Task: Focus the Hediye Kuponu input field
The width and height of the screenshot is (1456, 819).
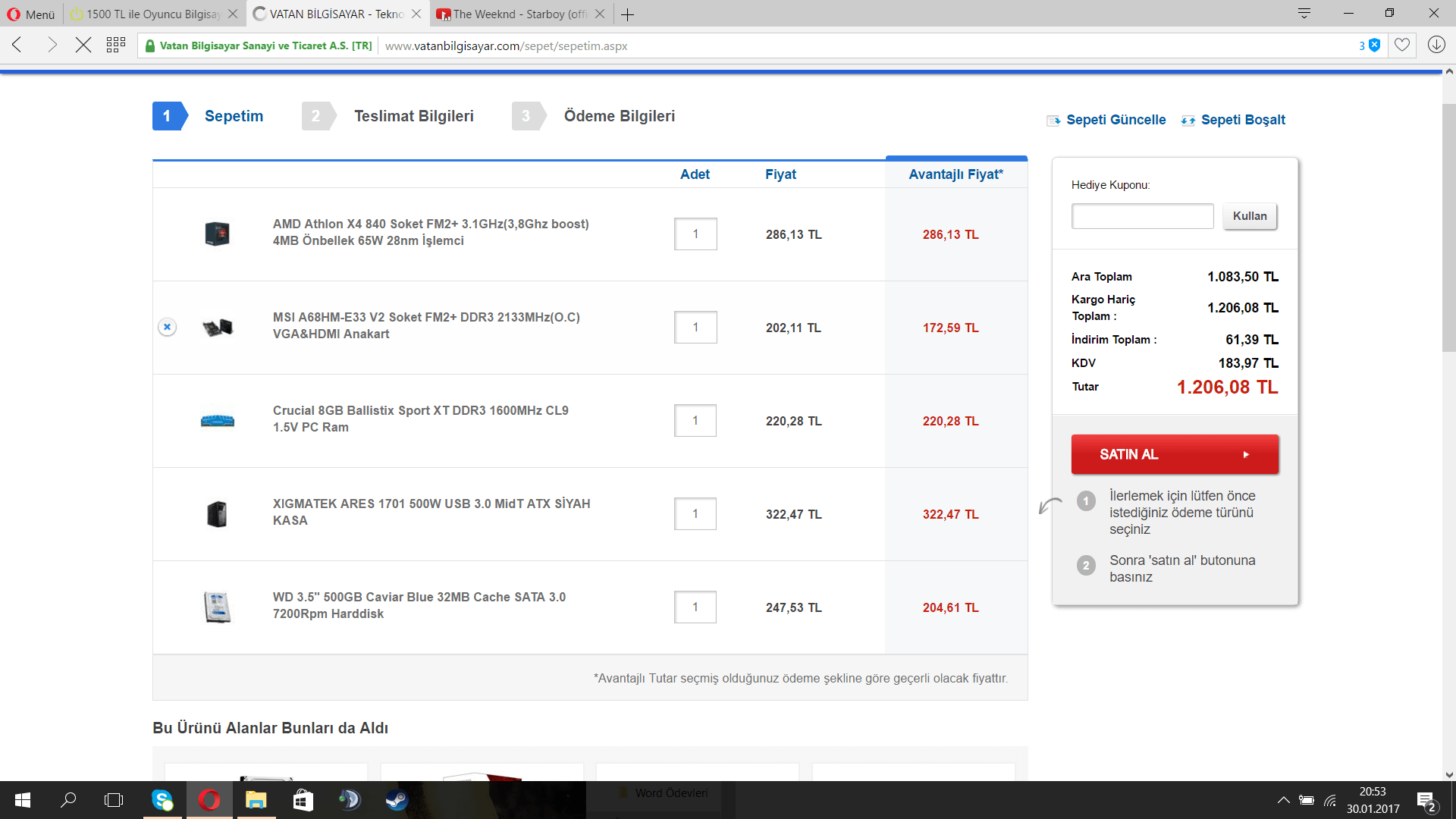Action: point(1142,216)
